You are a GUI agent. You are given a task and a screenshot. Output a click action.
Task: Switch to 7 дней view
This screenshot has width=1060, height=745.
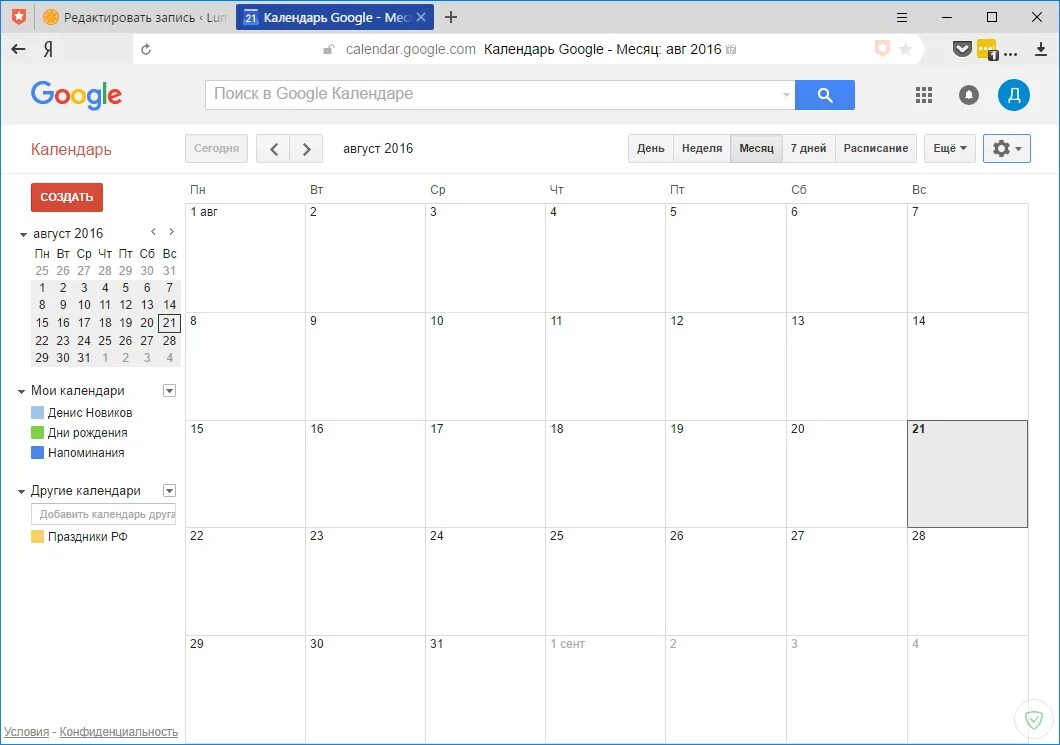808,148
